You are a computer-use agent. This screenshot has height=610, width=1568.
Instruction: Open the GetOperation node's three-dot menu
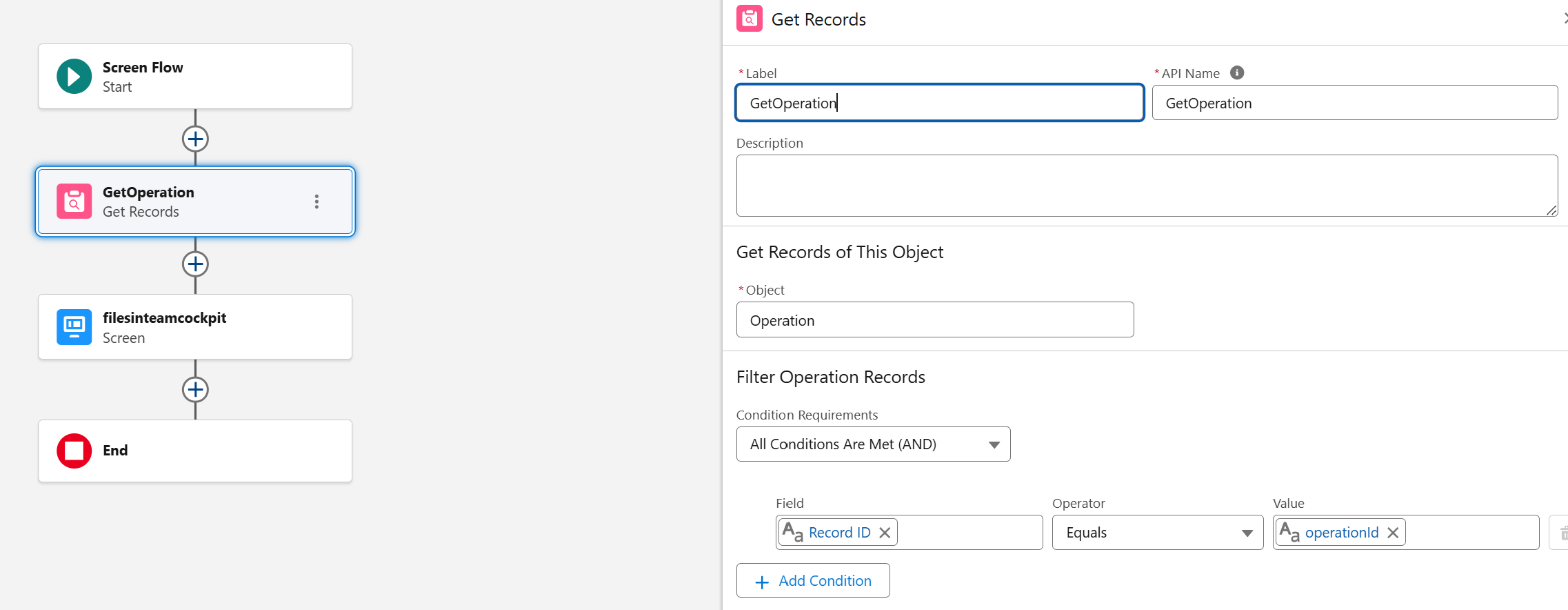coord(316,201)
